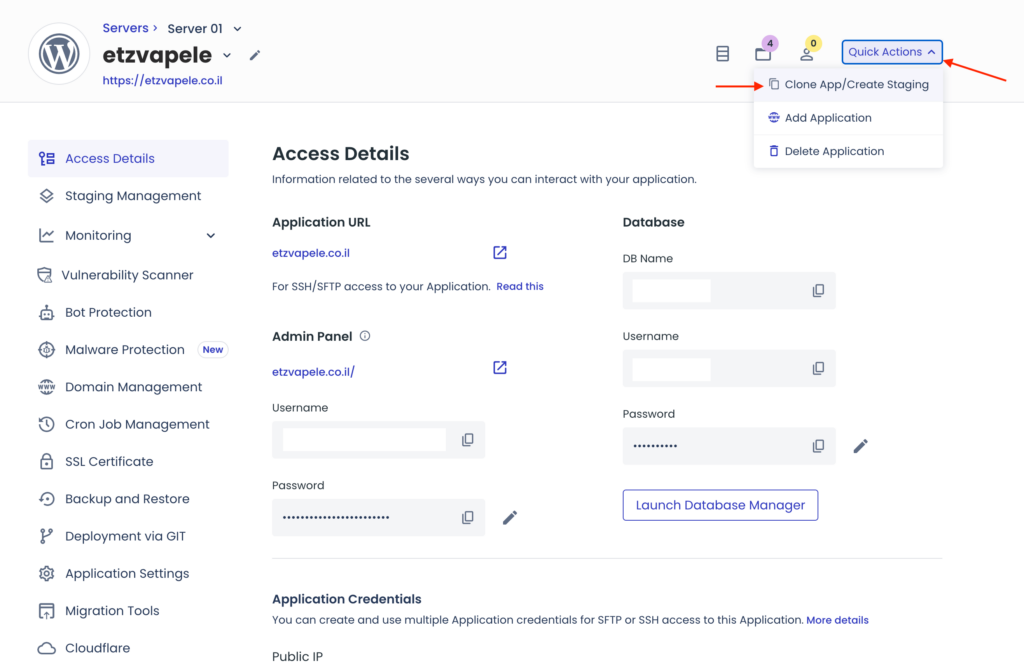Click the Database Username field
The width and height of the screenshot is (1024, 666).
click(x=729, y=368)
